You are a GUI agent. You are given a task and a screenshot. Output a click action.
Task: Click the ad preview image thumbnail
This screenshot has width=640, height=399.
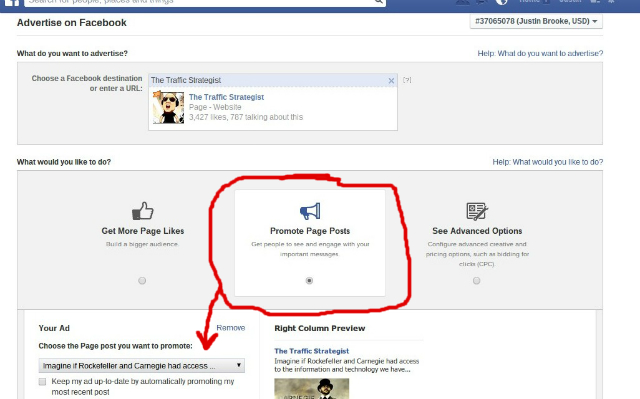coord(311,389)
